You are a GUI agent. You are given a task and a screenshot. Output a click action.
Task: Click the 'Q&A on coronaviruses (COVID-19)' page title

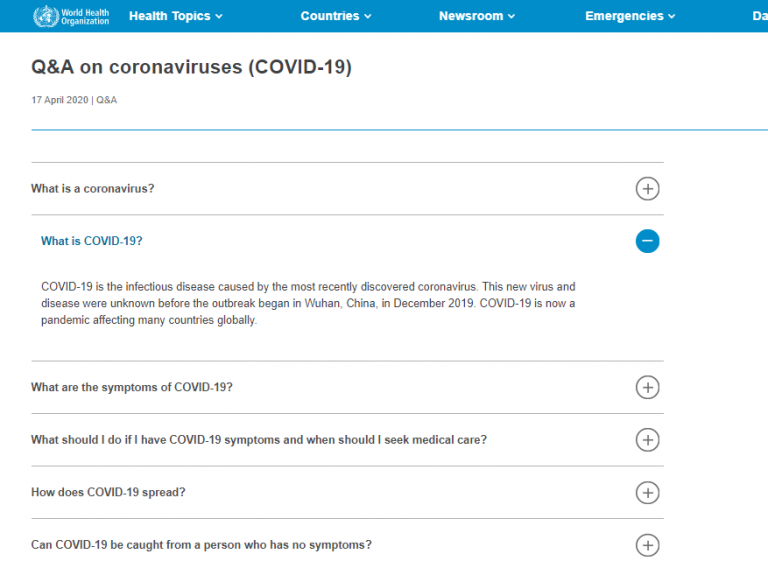point(192,67)
